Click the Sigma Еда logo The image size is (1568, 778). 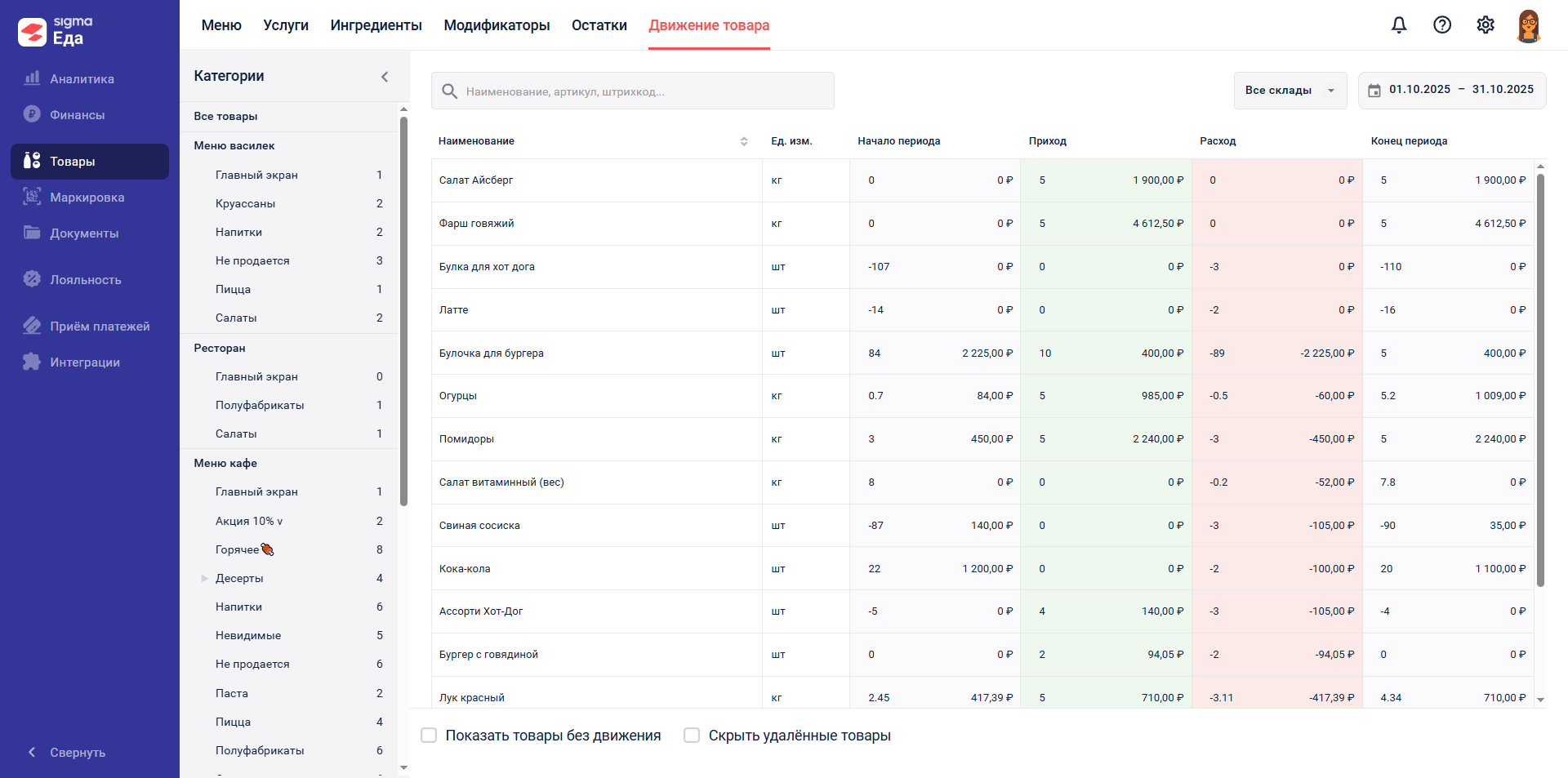coord(56,31)
